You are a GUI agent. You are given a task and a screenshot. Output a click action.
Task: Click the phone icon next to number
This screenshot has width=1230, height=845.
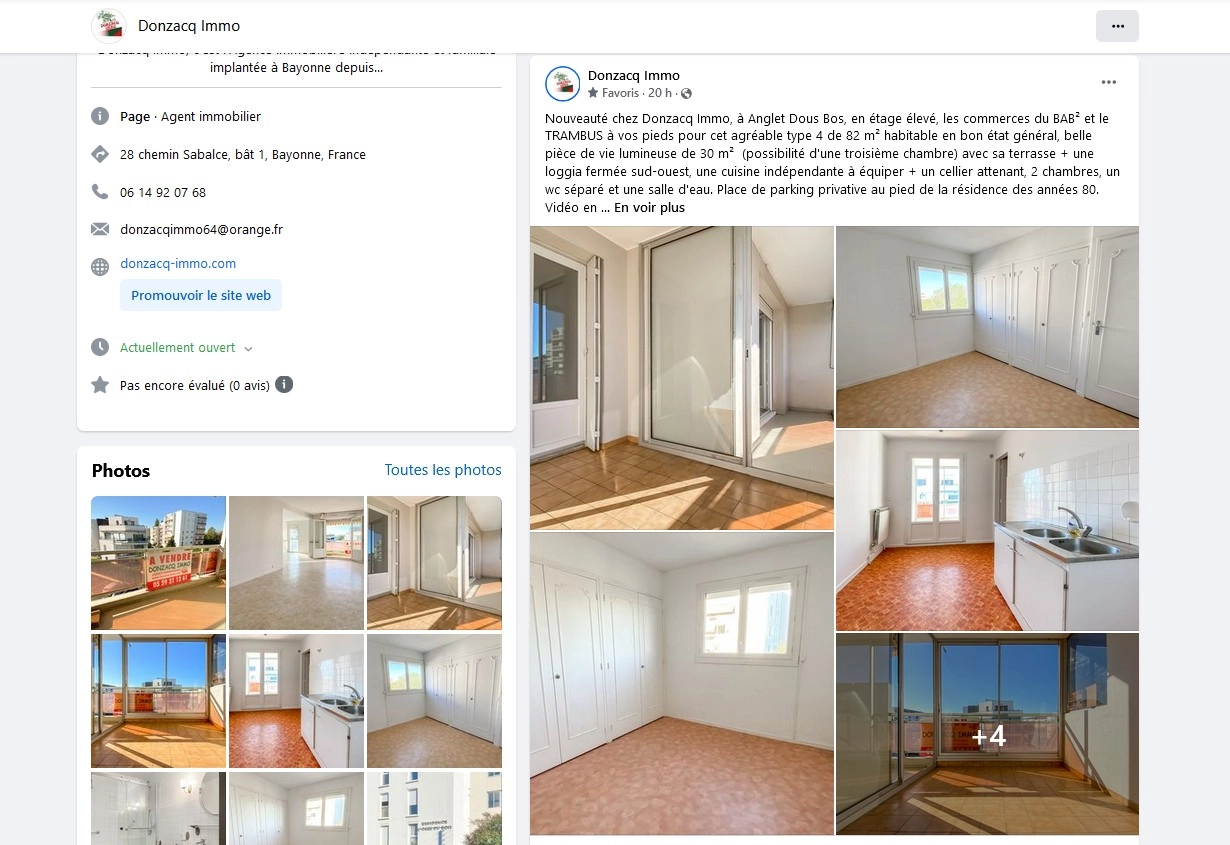pos(100,191)
